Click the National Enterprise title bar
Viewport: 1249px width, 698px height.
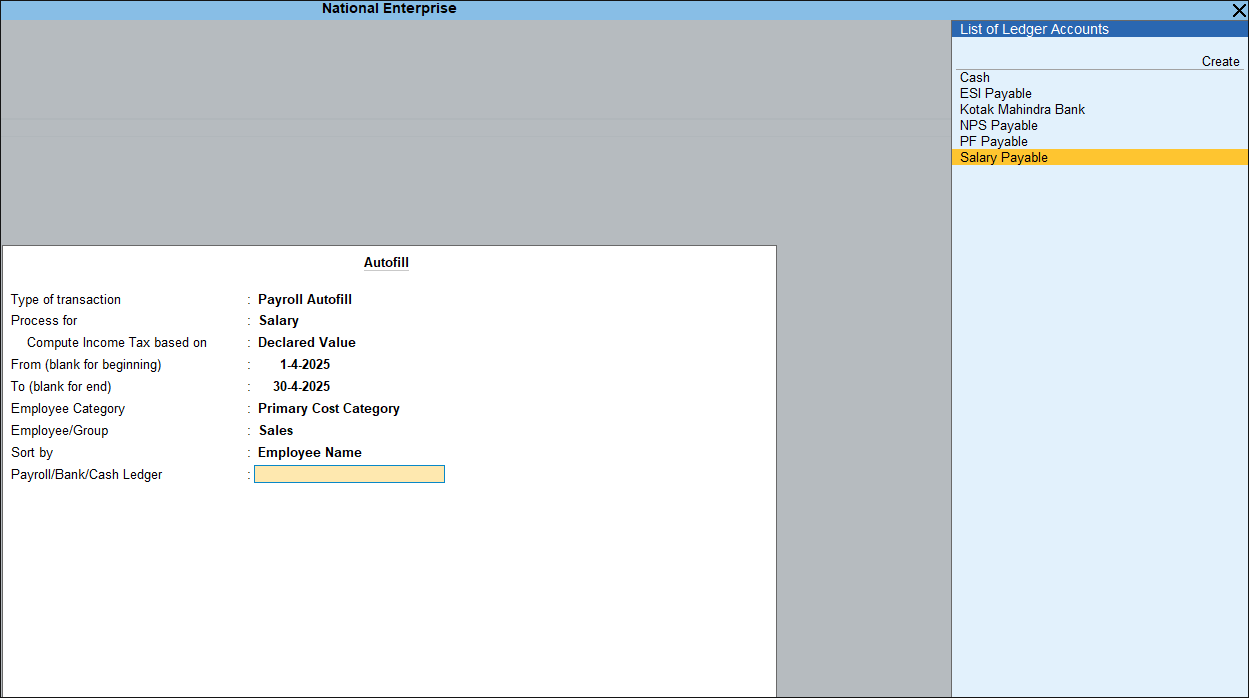[389, 9]
